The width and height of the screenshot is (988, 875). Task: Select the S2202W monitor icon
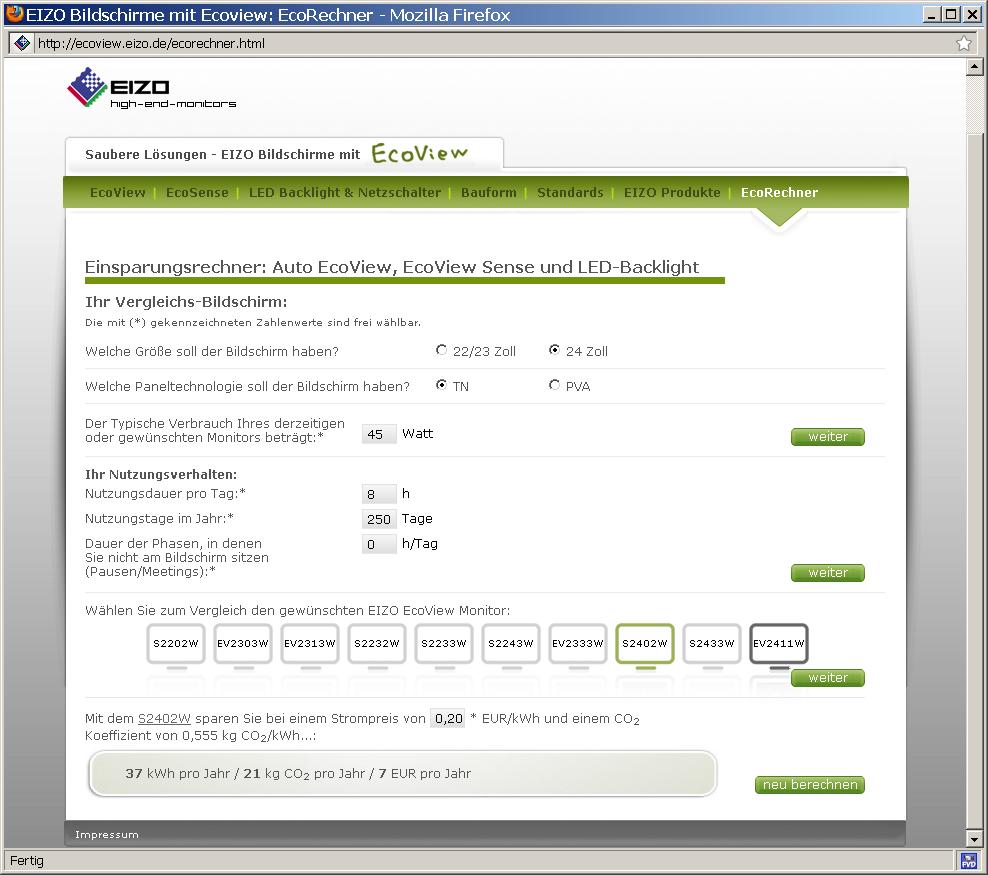[176, 644]
